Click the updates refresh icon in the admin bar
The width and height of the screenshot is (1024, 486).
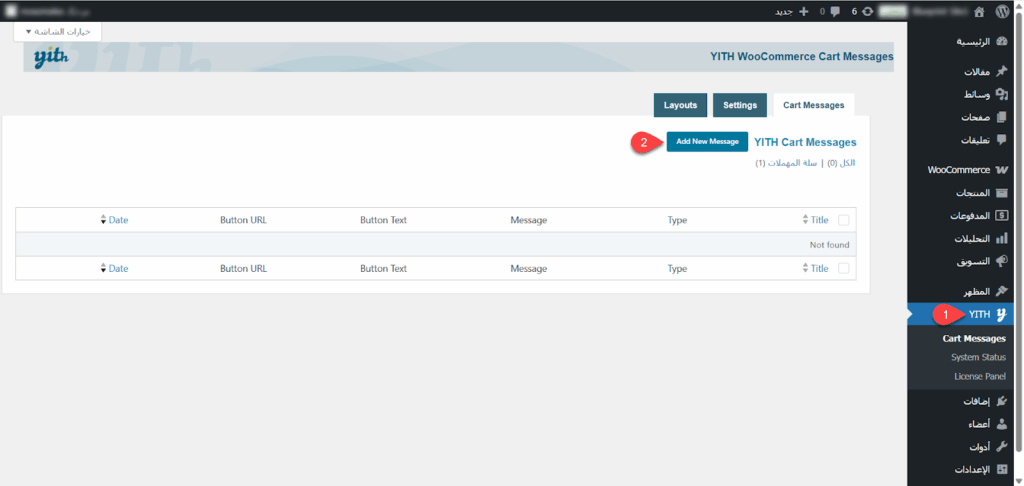coord(867,11)
